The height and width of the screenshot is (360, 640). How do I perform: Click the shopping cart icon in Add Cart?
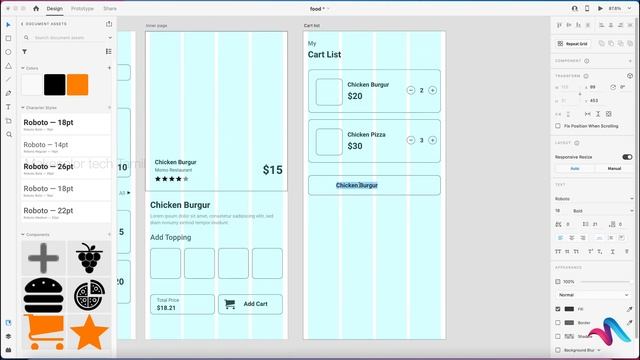click(230, 304)
